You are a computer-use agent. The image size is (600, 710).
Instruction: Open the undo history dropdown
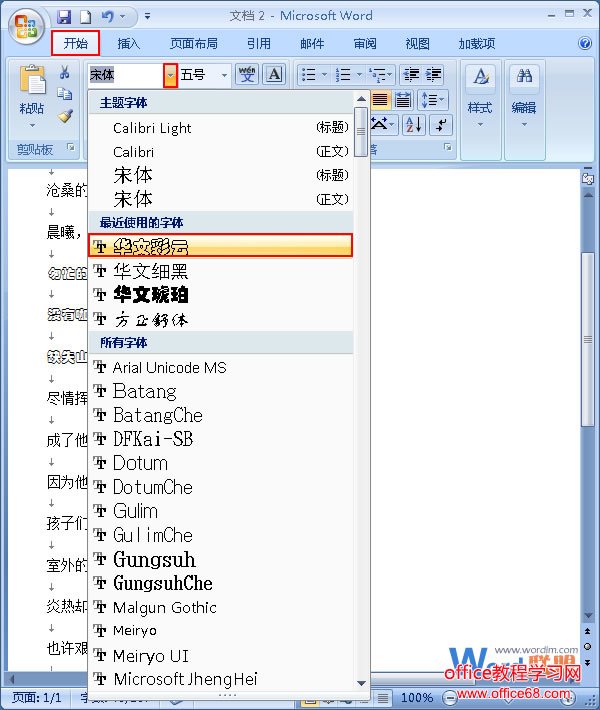(x=122, y=17)
